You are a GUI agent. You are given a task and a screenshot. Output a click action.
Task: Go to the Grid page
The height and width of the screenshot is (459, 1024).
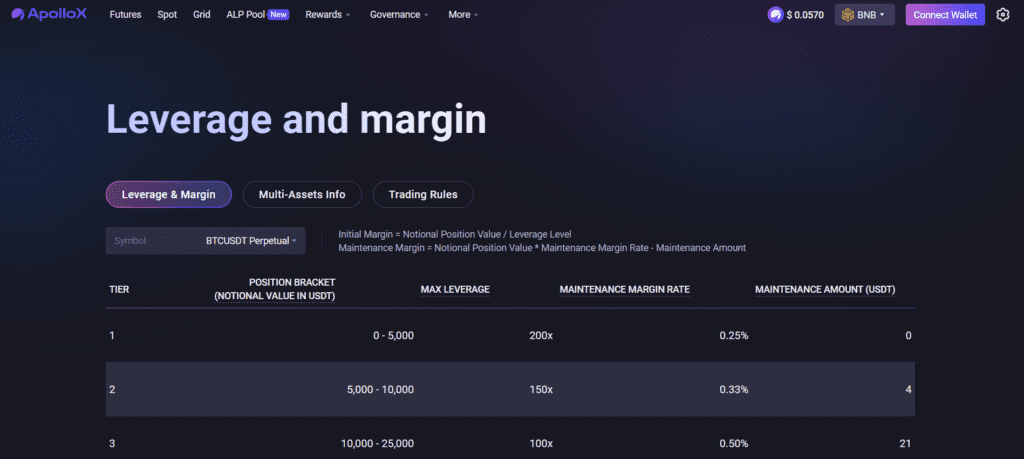(x=202, y=14)
